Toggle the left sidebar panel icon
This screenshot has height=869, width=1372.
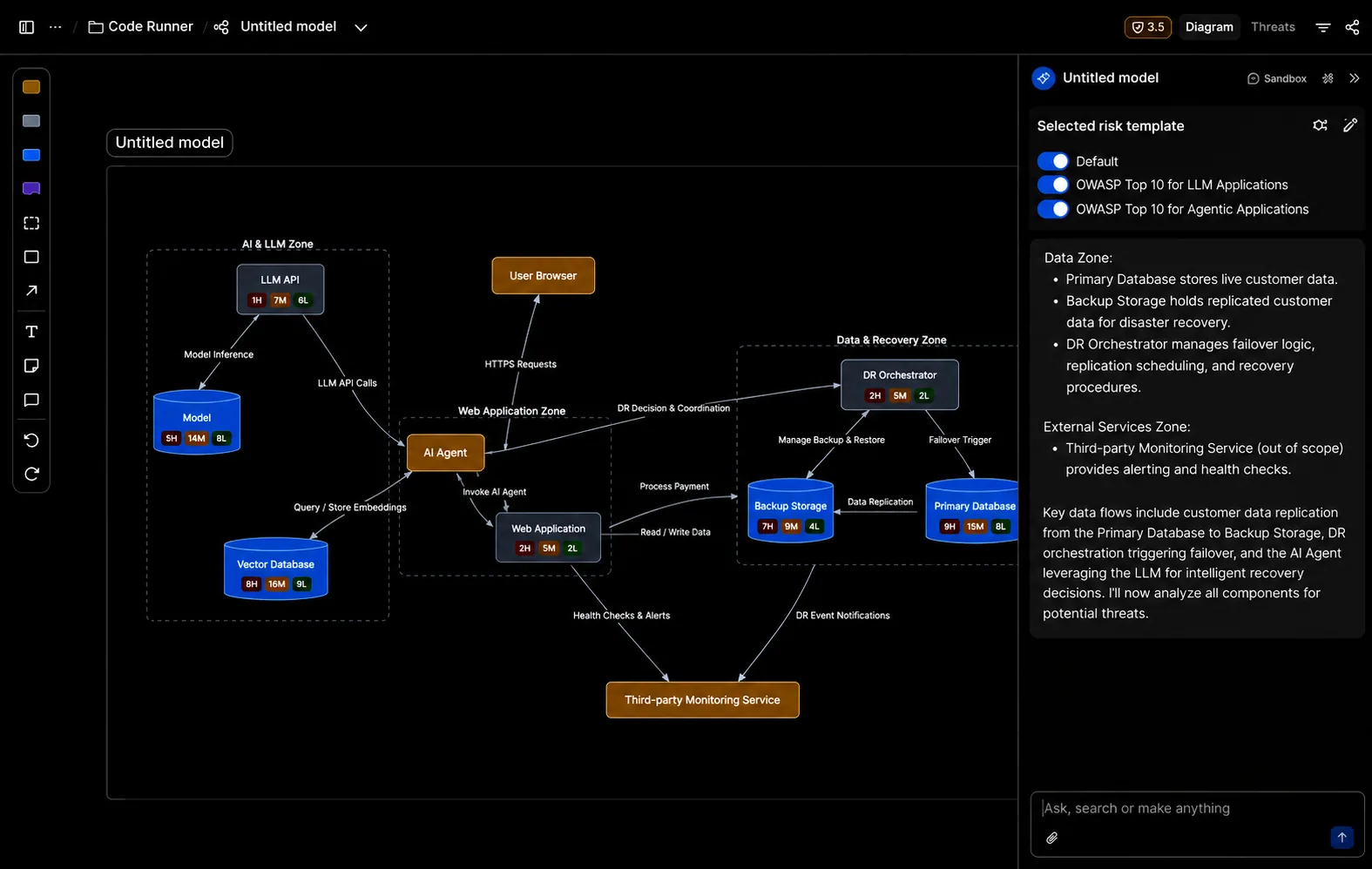[x=26, y=27]
